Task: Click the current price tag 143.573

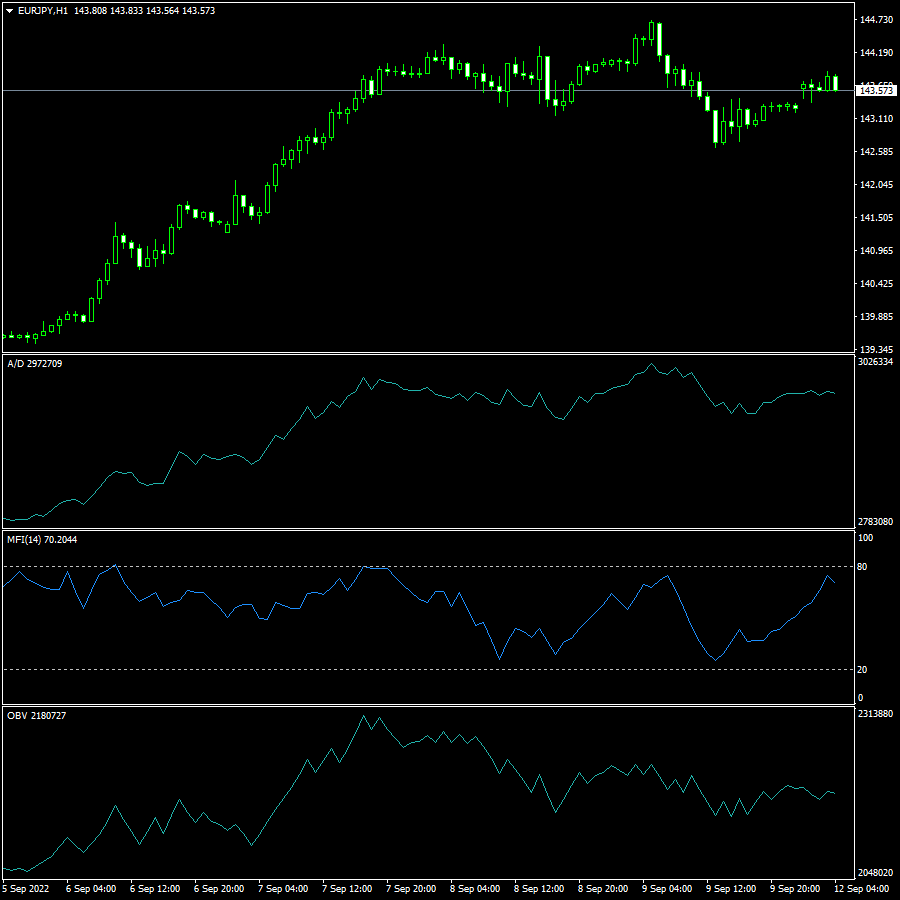Action: click(876, 91)
